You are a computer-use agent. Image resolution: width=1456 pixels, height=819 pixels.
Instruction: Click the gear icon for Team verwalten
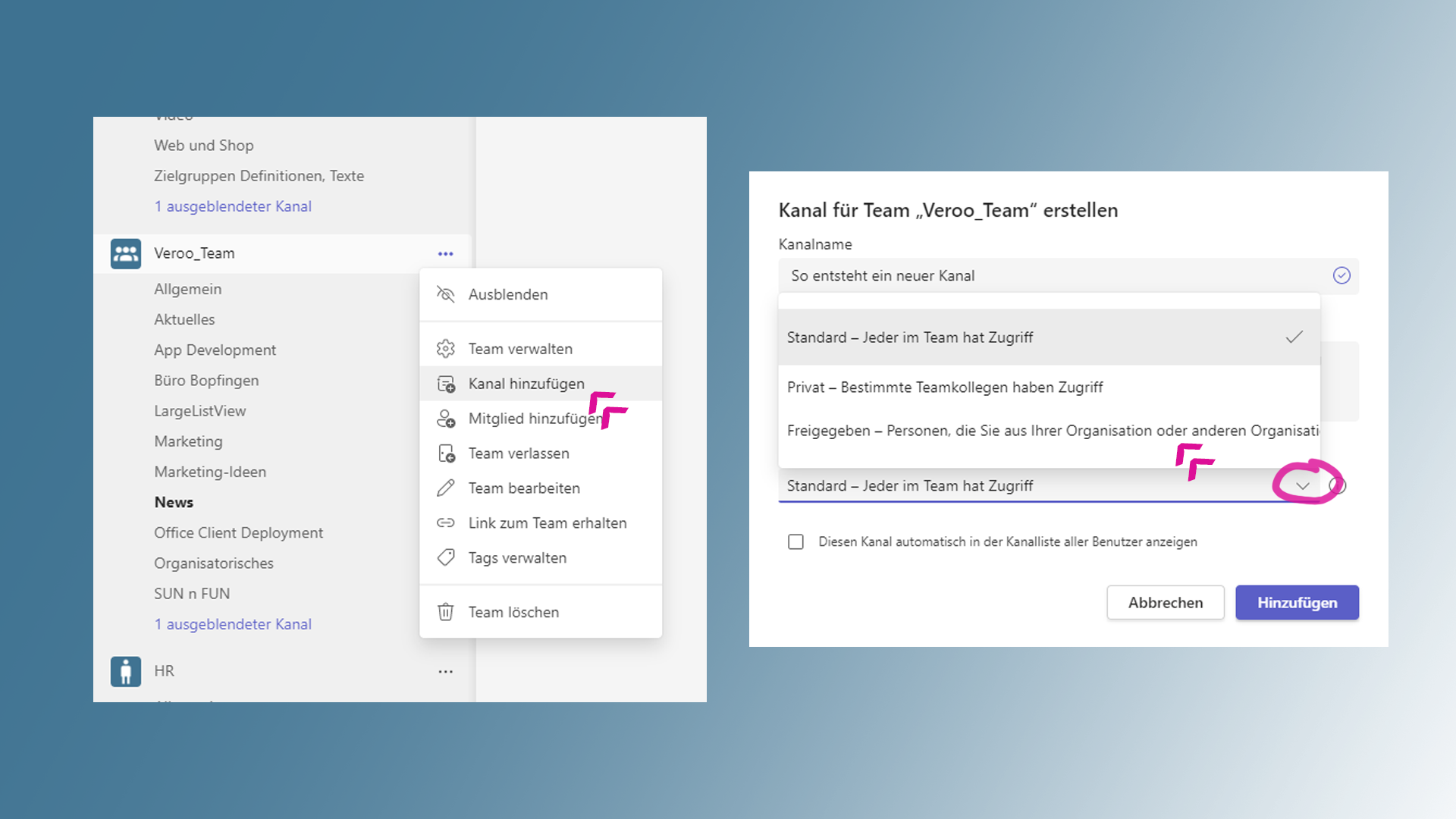click(x=446, y=349)
